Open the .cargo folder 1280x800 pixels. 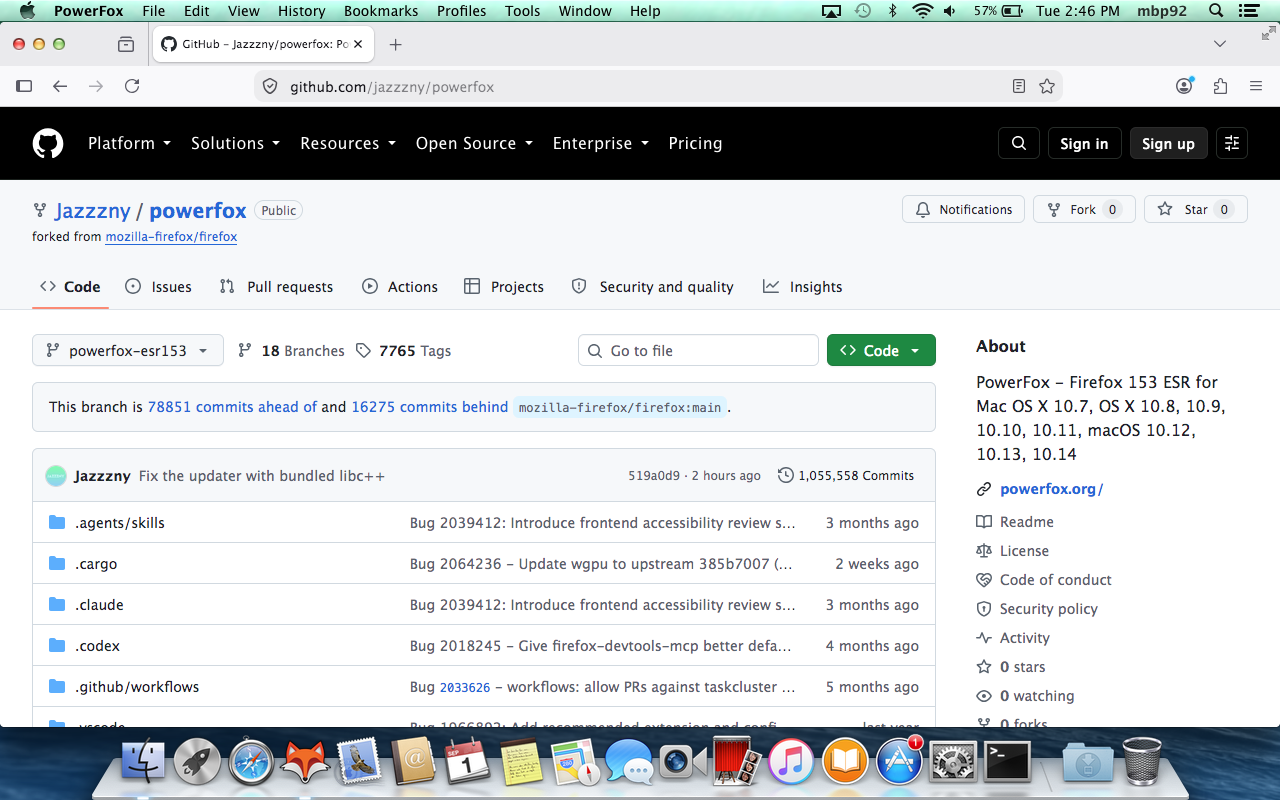[x=96, y=564]
